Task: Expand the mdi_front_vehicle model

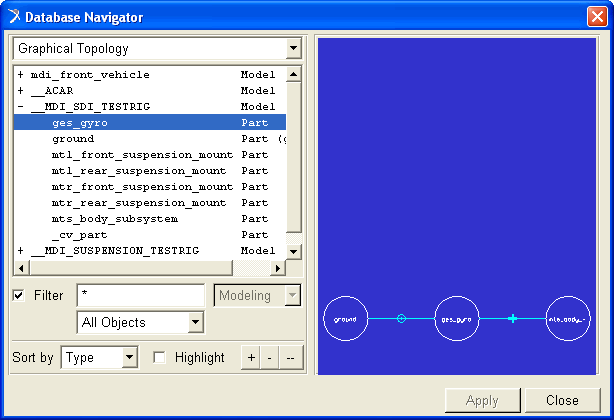Action: 20,74
